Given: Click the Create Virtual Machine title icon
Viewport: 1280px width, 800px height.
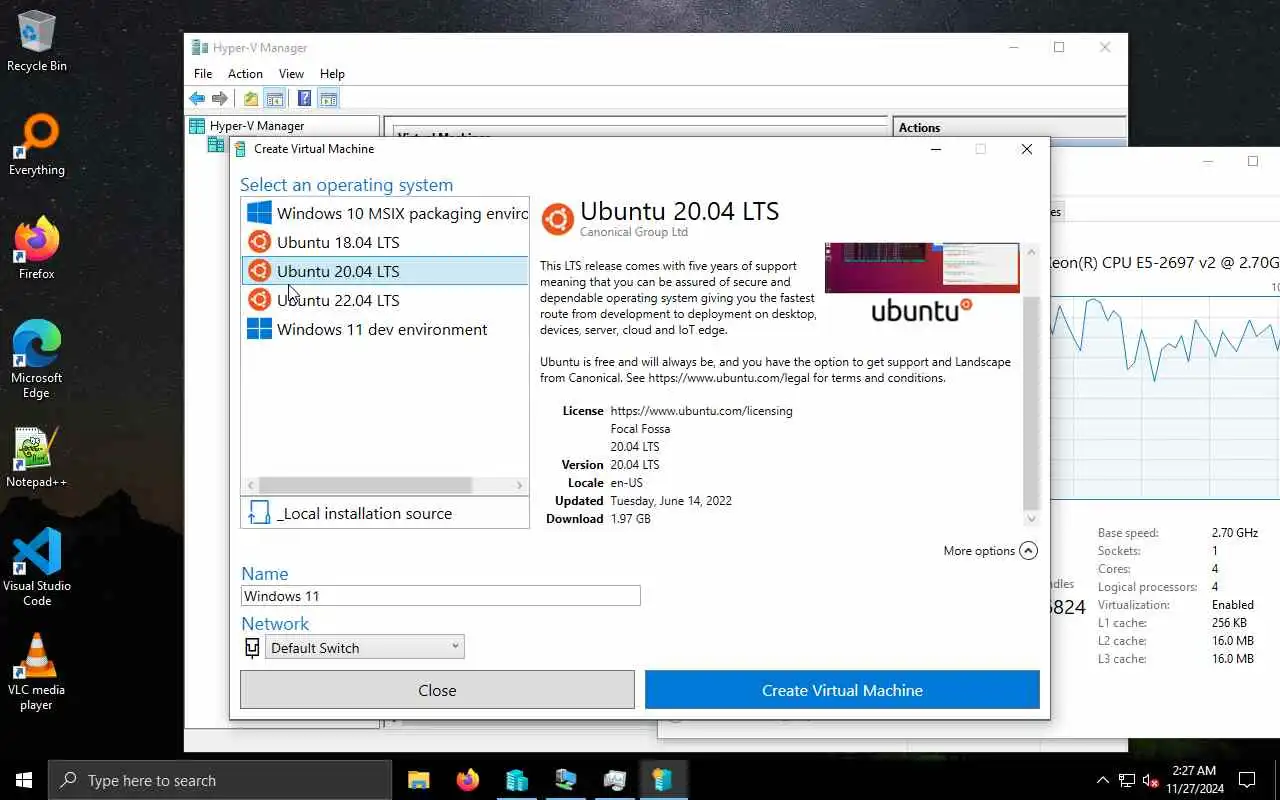Looking at the screenshot, I should click(240, 149).
